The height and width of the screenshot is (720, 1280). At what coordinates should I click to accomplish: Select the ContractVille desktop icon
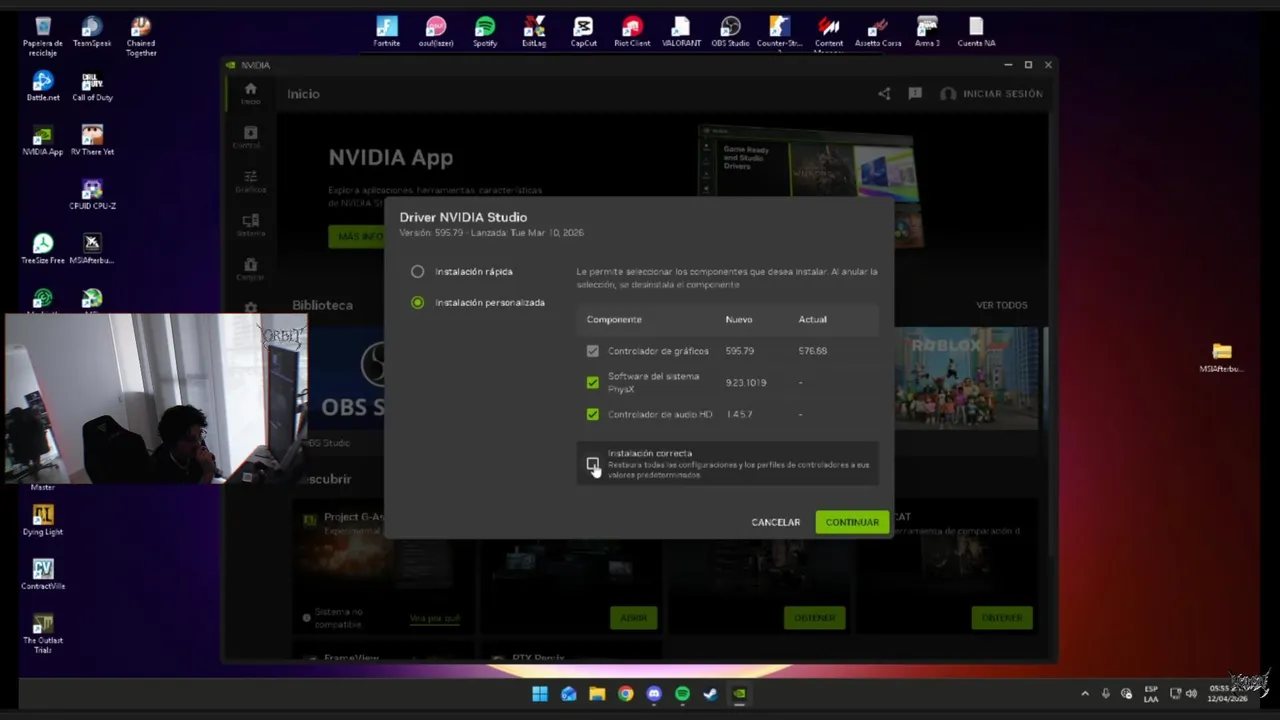43,574
